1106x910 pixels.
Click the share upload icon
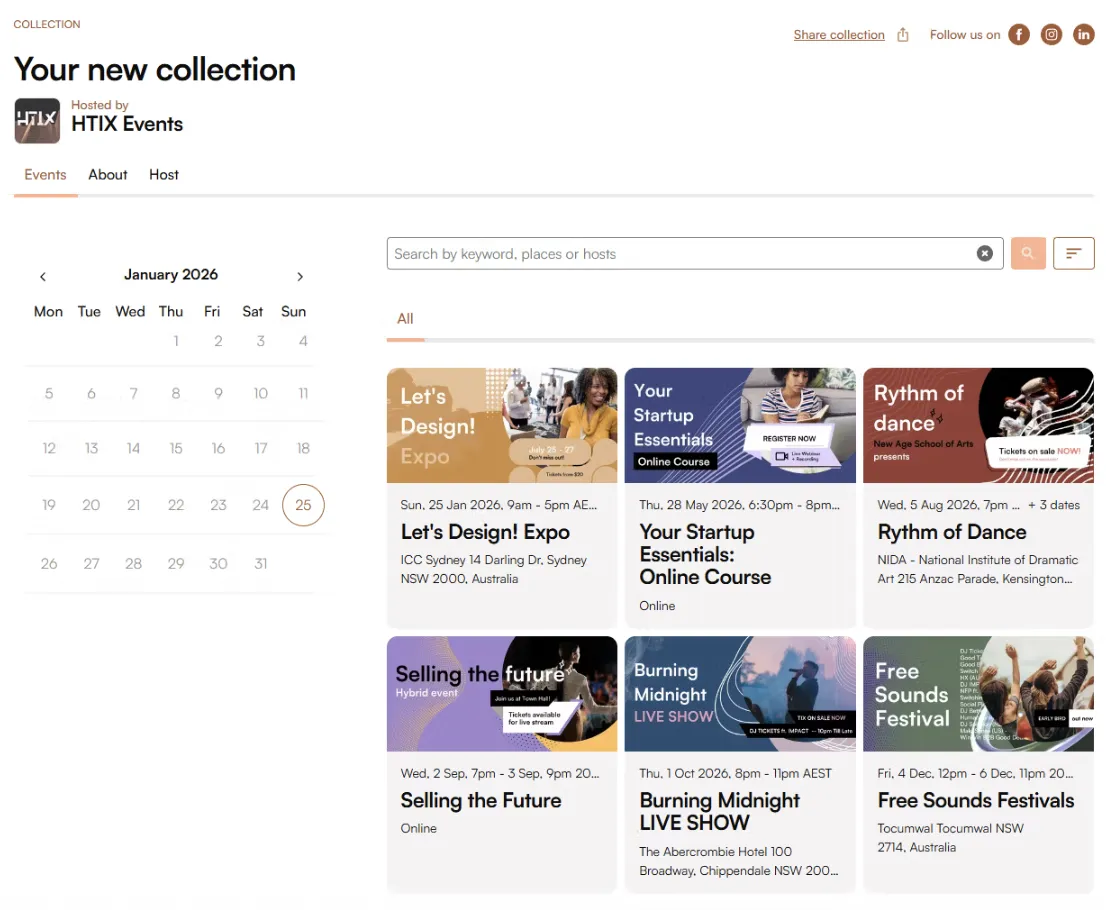coord(903,35)
